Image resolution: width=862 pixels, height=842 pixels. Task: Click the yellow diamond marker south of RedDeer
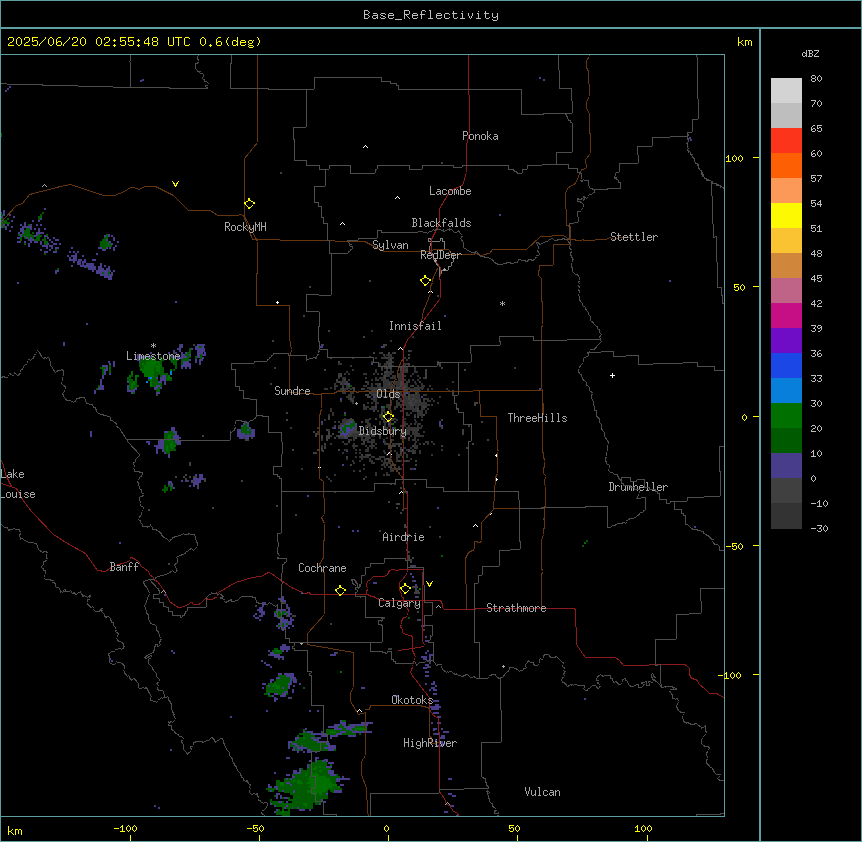click(x=426, y=281)
